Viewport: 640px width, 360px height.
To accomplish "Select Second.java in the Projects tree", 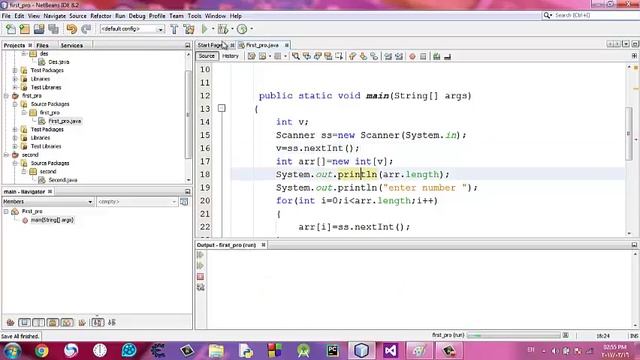I will (62, 180).
